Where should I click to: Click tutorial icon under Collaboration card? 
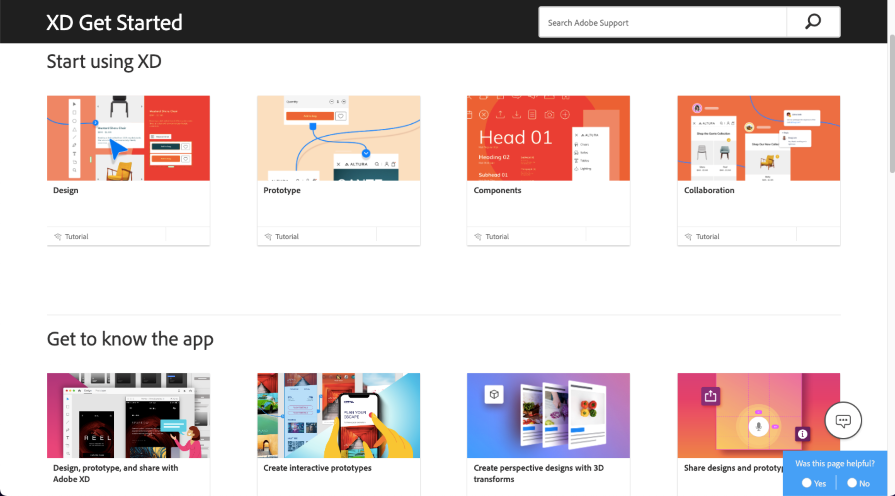688,237
